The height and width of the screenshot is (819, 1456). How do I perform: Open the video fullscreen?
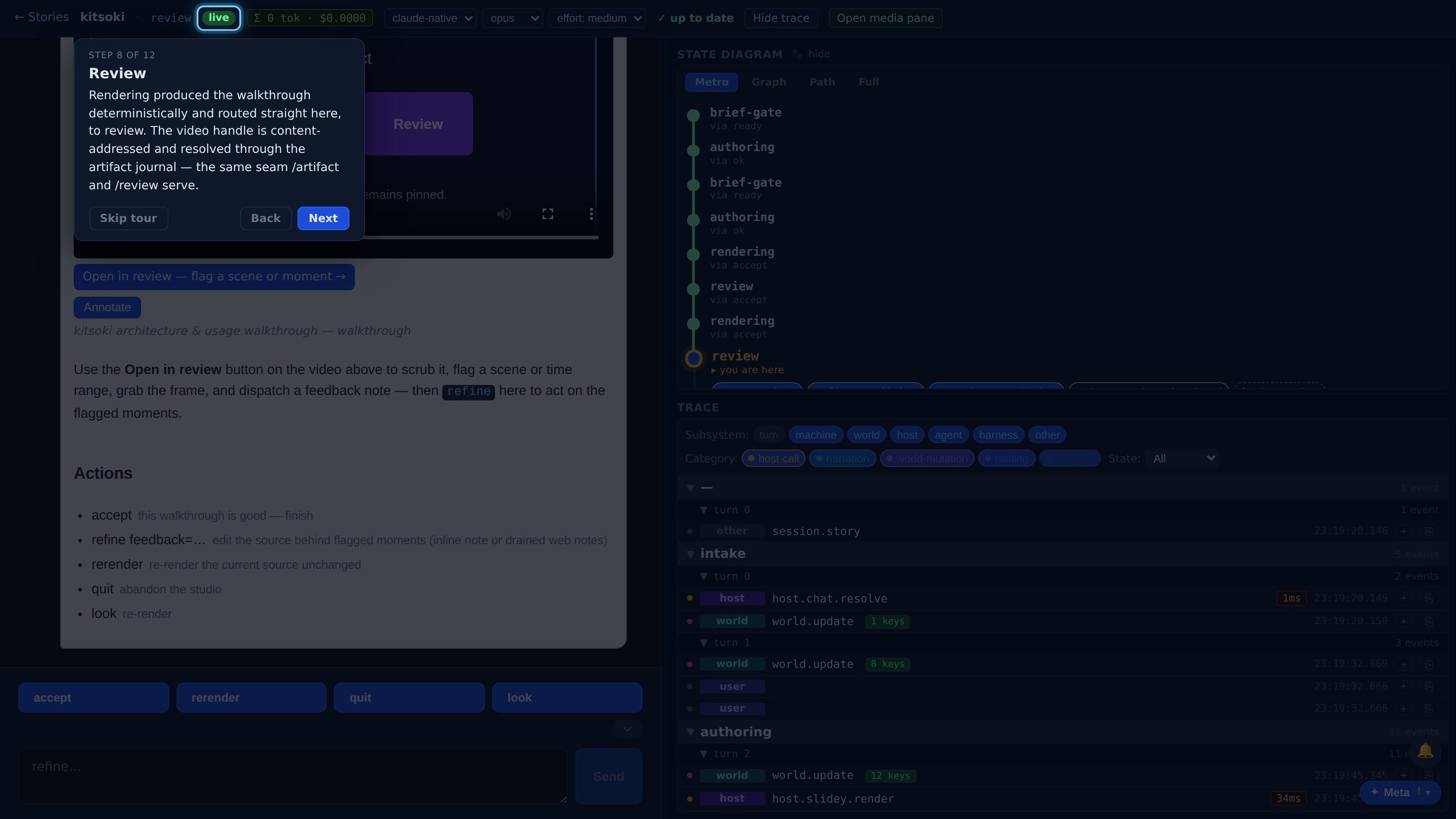(548, 214)
